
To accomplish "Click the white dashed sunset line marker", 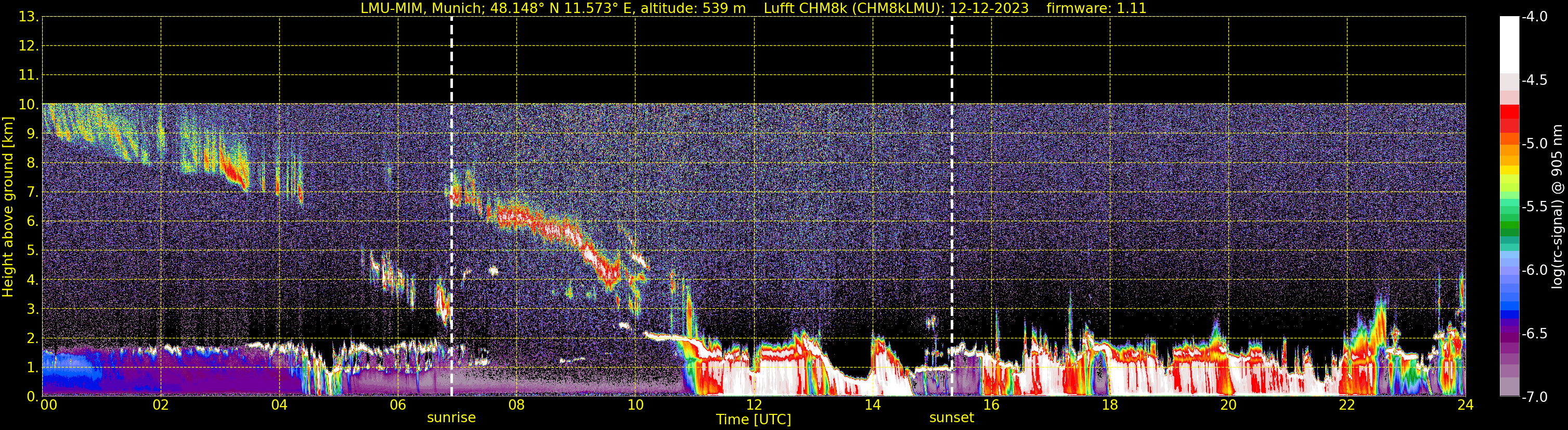I will coord(952,207).
